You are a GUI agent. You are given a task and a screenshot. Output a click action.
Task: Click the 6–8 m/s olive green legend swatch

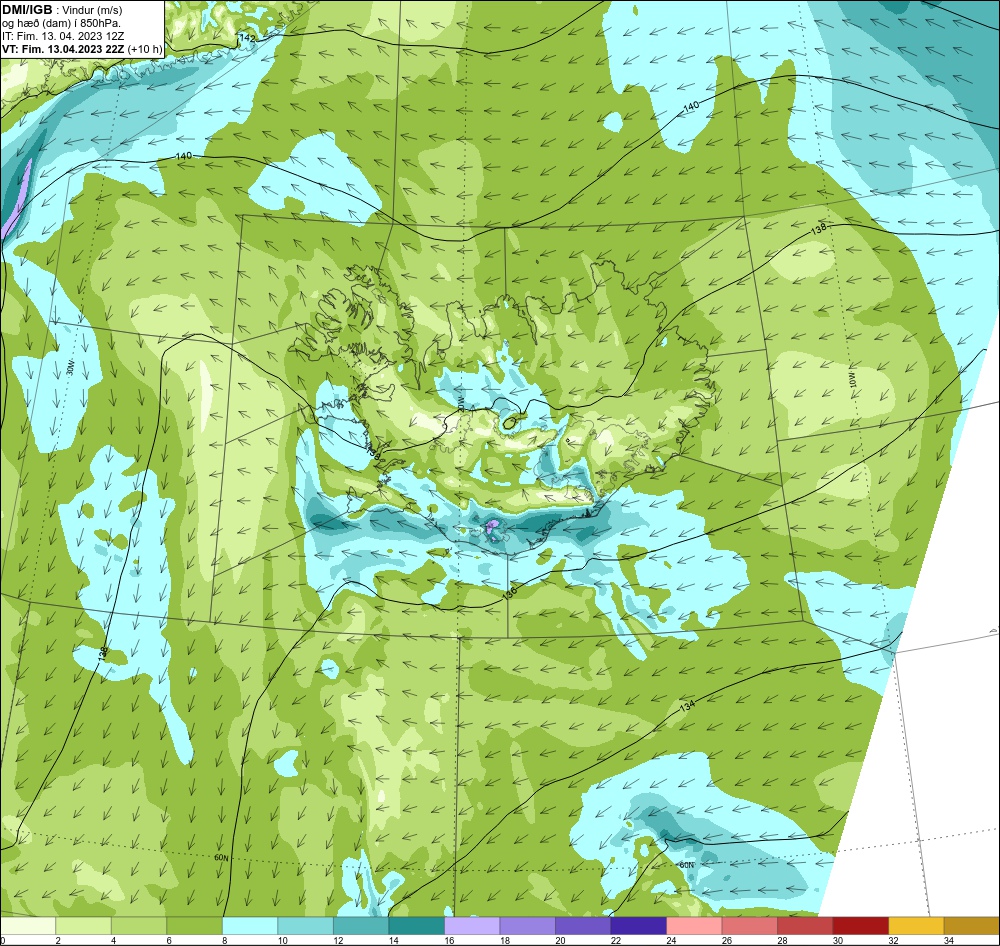[195, 925]
